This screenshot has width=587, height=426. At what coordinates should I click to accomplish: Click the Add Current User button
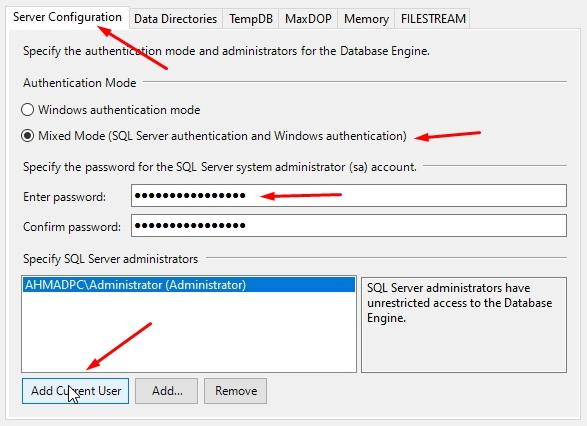pos(75,391)
